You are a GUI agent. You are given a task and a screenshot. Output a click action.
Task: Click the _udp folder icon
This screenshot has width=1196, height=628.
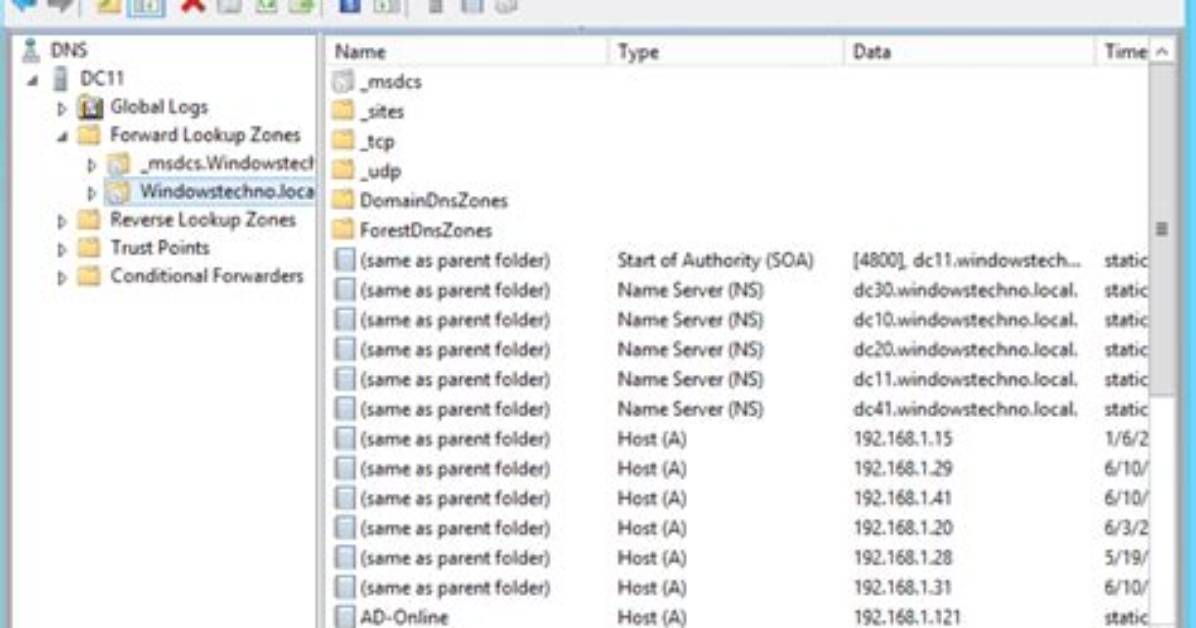[344, 171]
